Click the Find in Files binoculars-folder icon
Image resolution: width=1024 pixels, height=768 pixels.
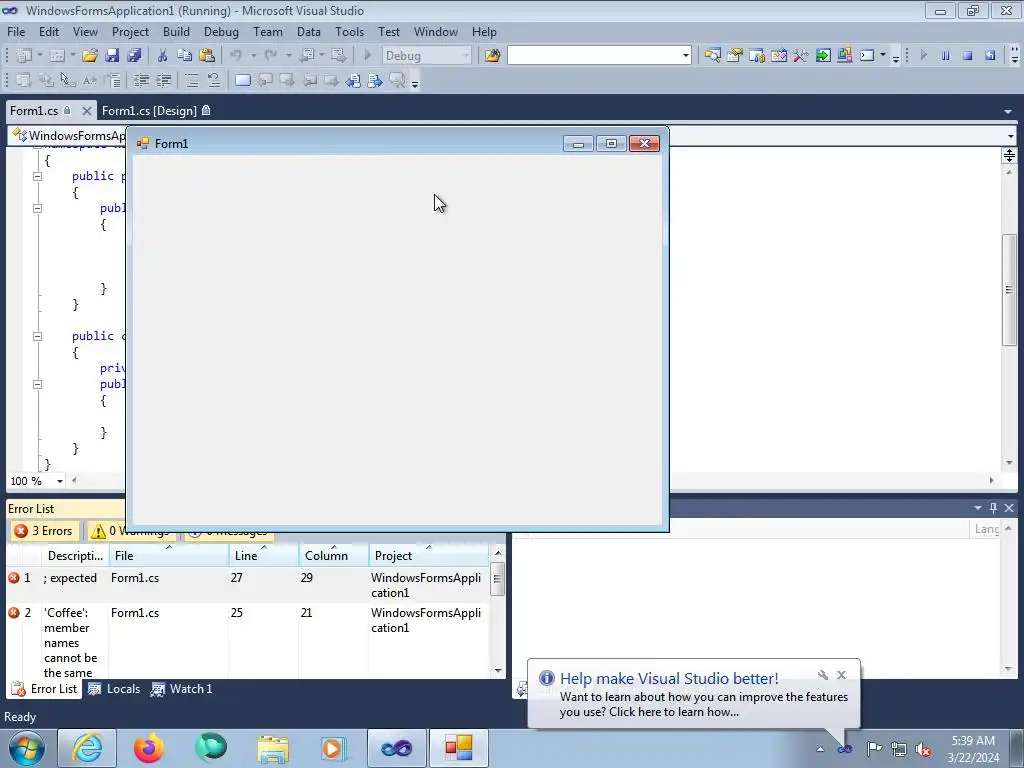click(492, 56)
